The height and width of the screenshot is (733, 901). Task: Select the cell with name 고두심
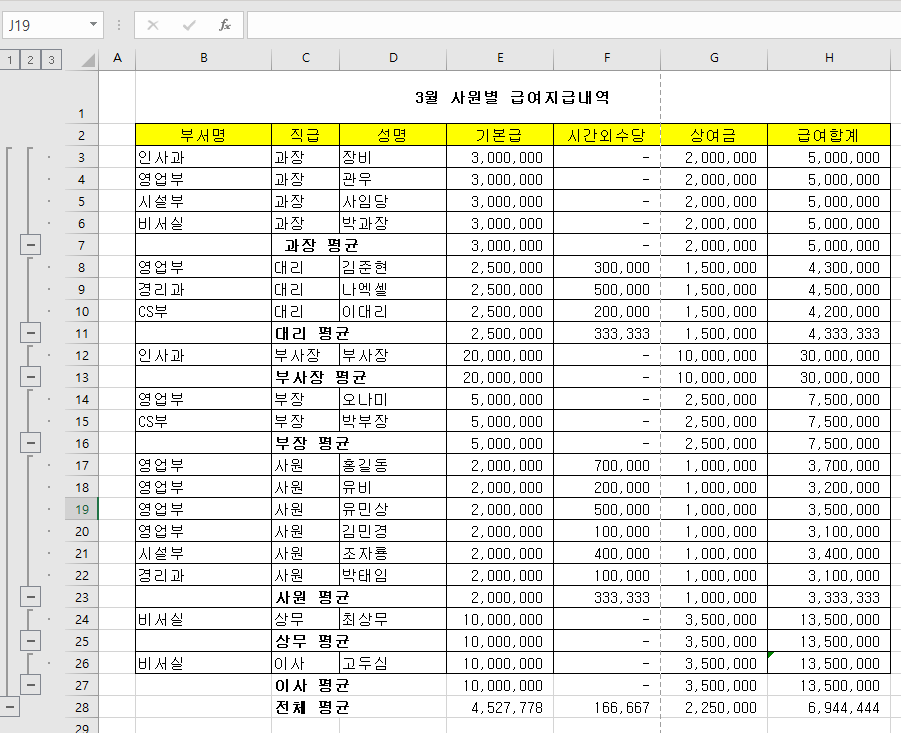393,663
